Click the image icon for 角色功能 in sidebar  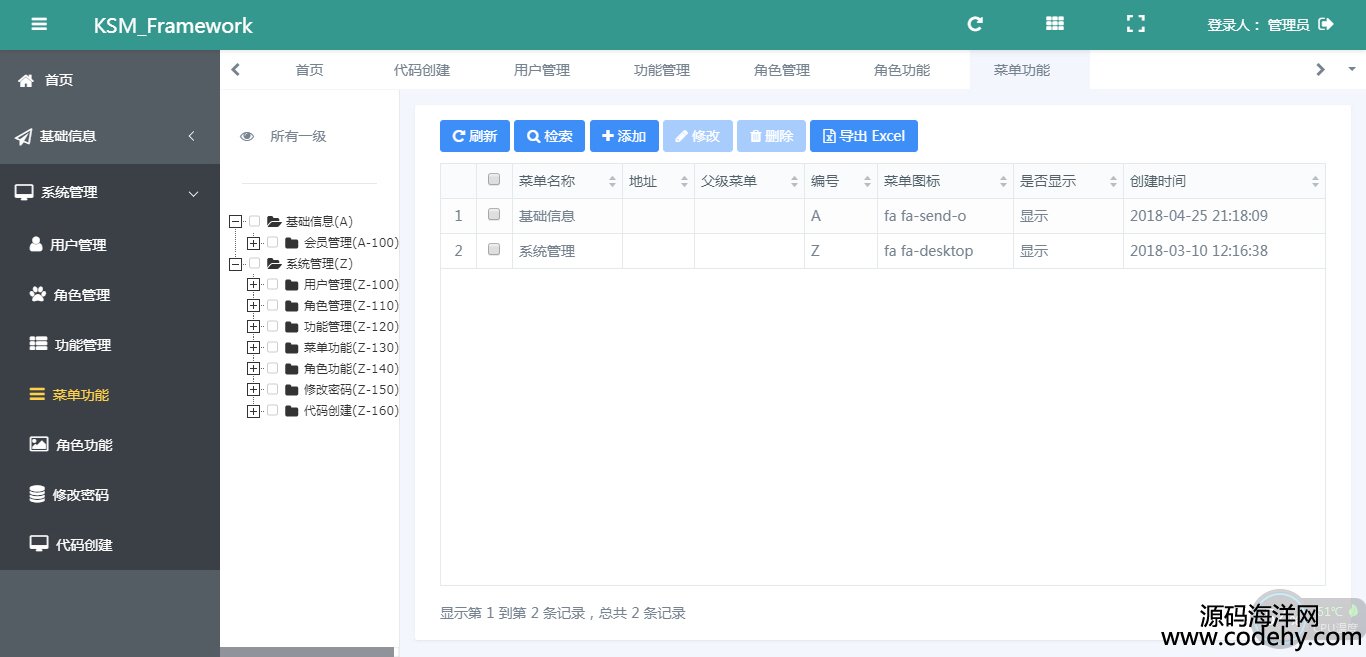39,444
